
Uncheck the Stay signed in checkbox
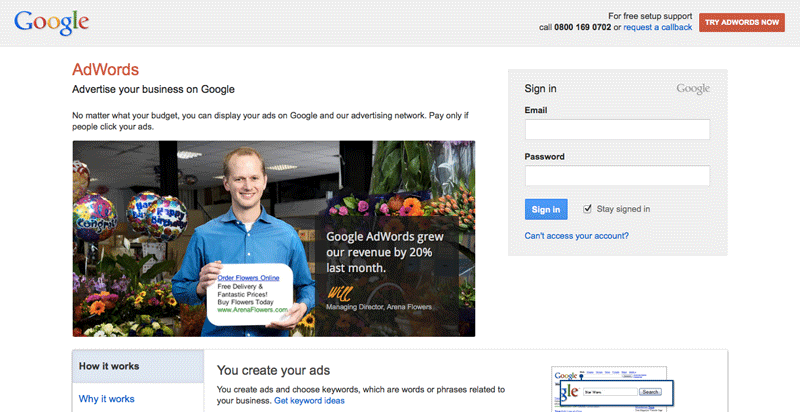tap(587, 209)
